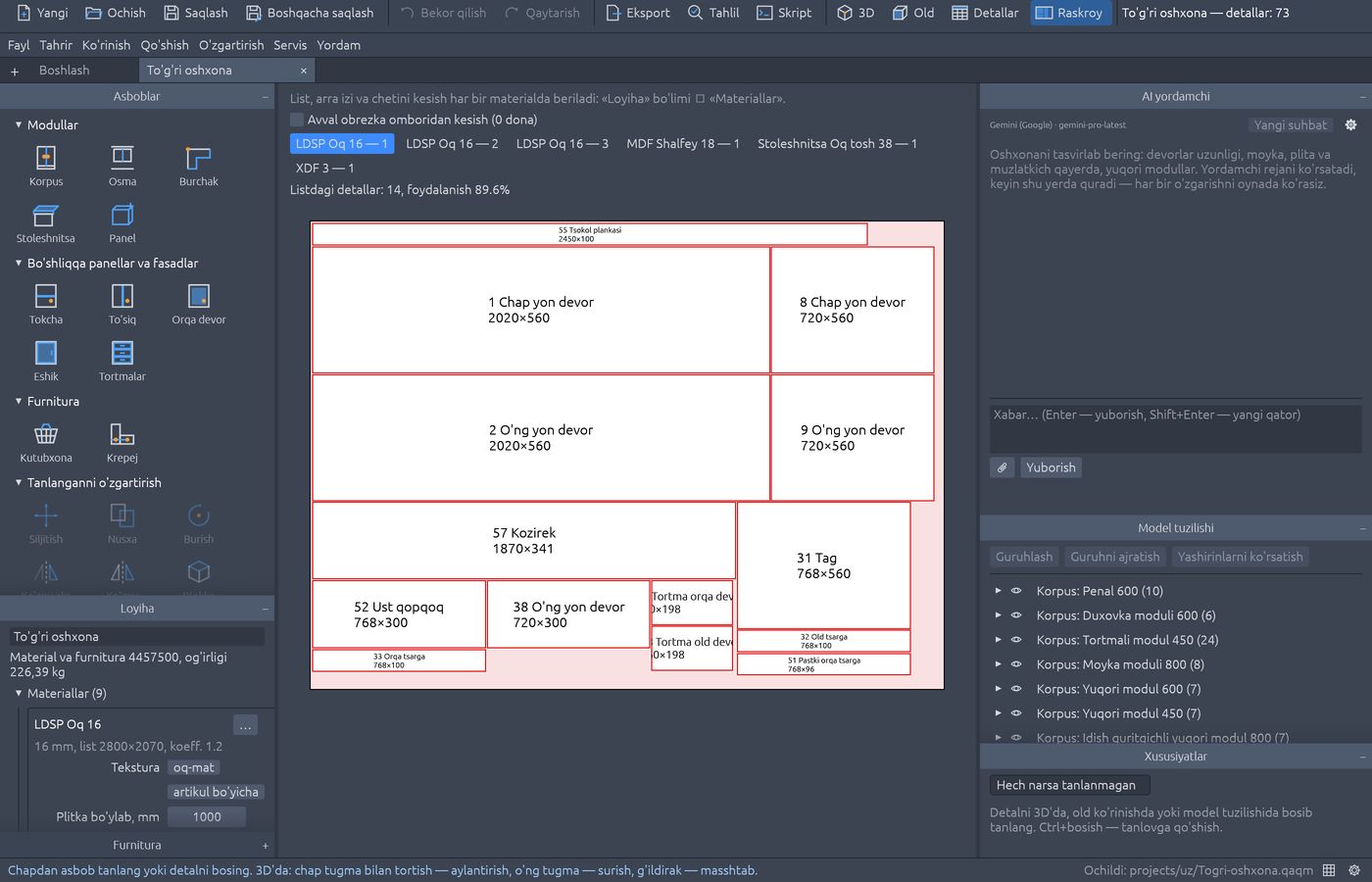Collapse the Modullar section
Image resolution: width=1372 pixels, height=882 pixels.
(x=18, y=124)
